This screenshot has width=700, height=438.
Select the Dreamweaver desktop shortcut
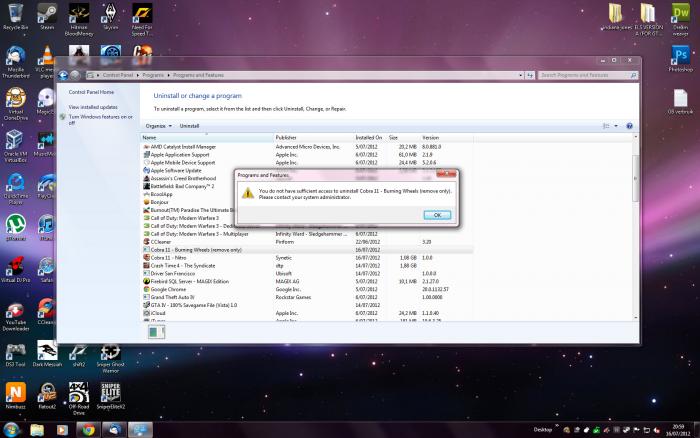click(x=680, y=20)
